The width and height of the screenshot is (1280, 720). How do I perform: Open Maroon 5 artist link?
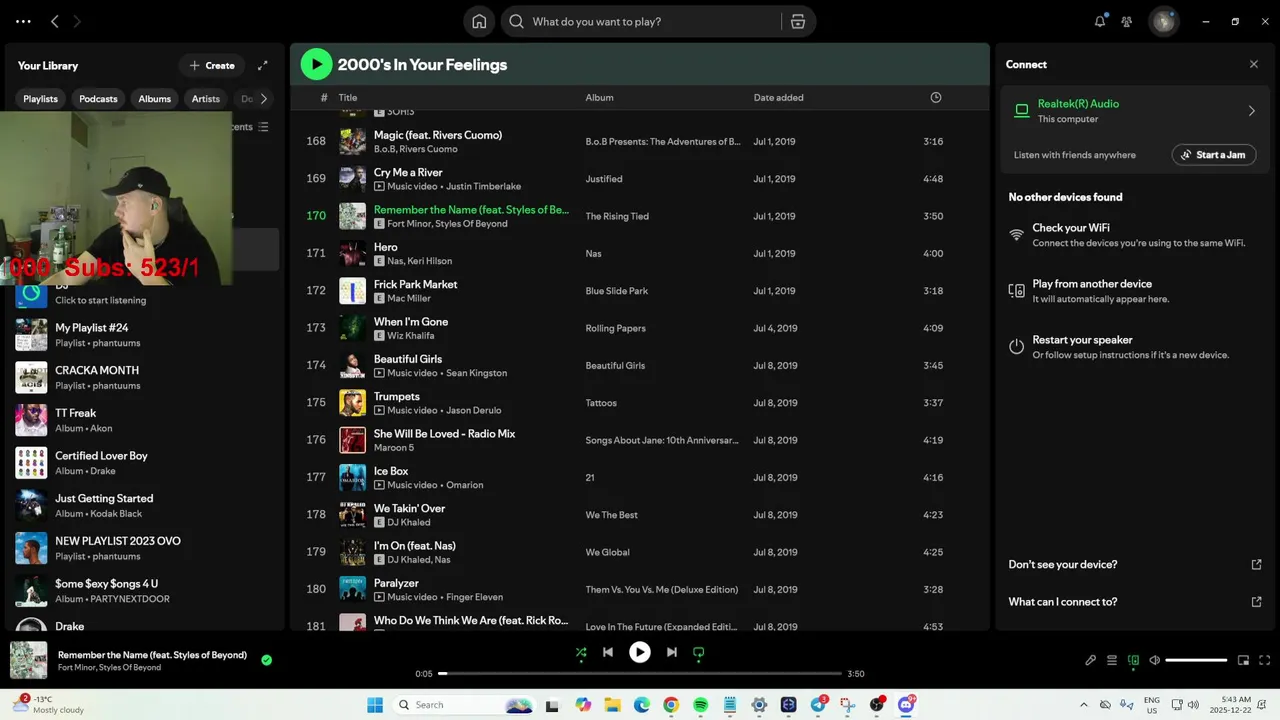tap(393, 448)
